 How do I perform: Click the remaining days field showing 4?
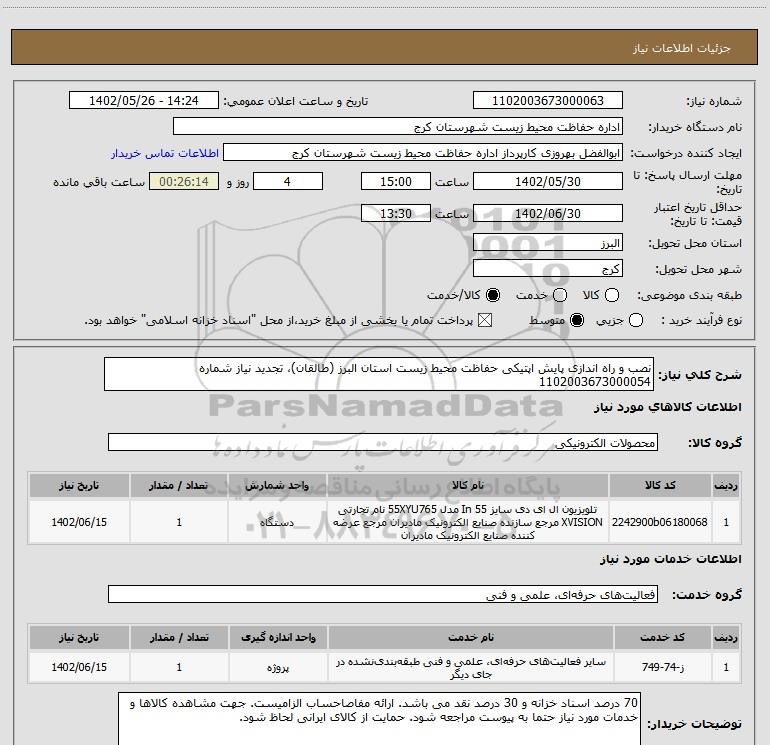click(288, 181)
